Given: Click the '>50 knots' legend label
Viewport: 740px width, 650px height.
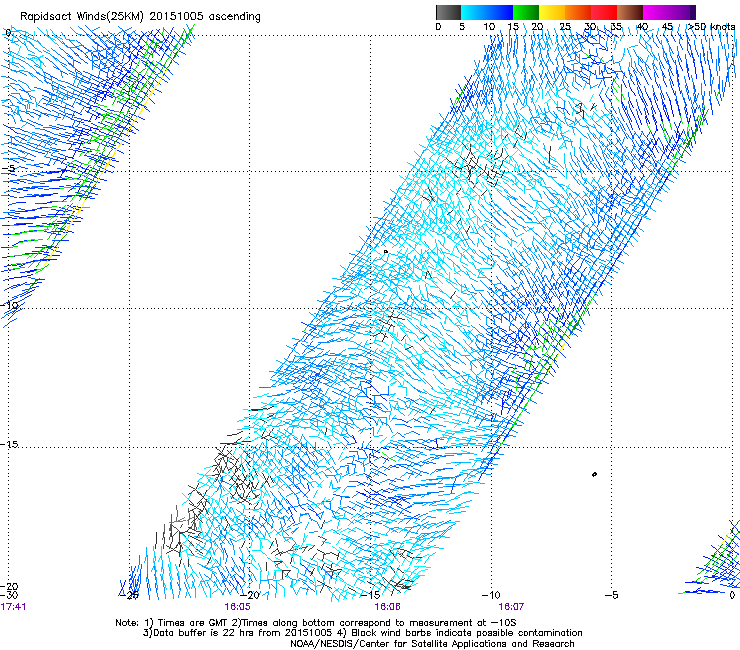Looking at the screenshot, I should (712, 27).
